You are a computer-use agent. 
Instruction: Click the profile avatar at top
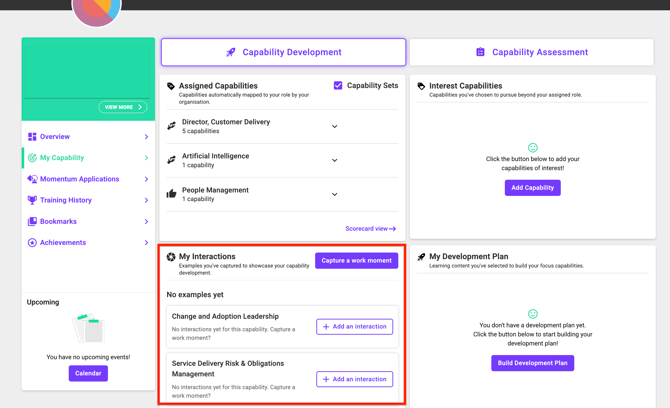click(x=97, y=11)
